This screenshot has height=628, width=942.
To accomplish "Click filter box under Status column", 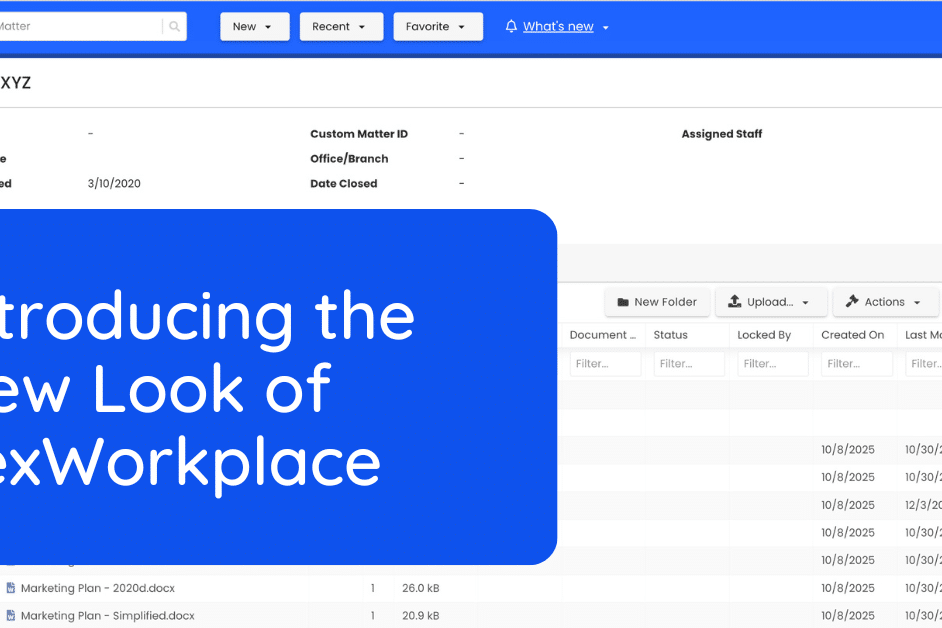I will coord(689,364).
